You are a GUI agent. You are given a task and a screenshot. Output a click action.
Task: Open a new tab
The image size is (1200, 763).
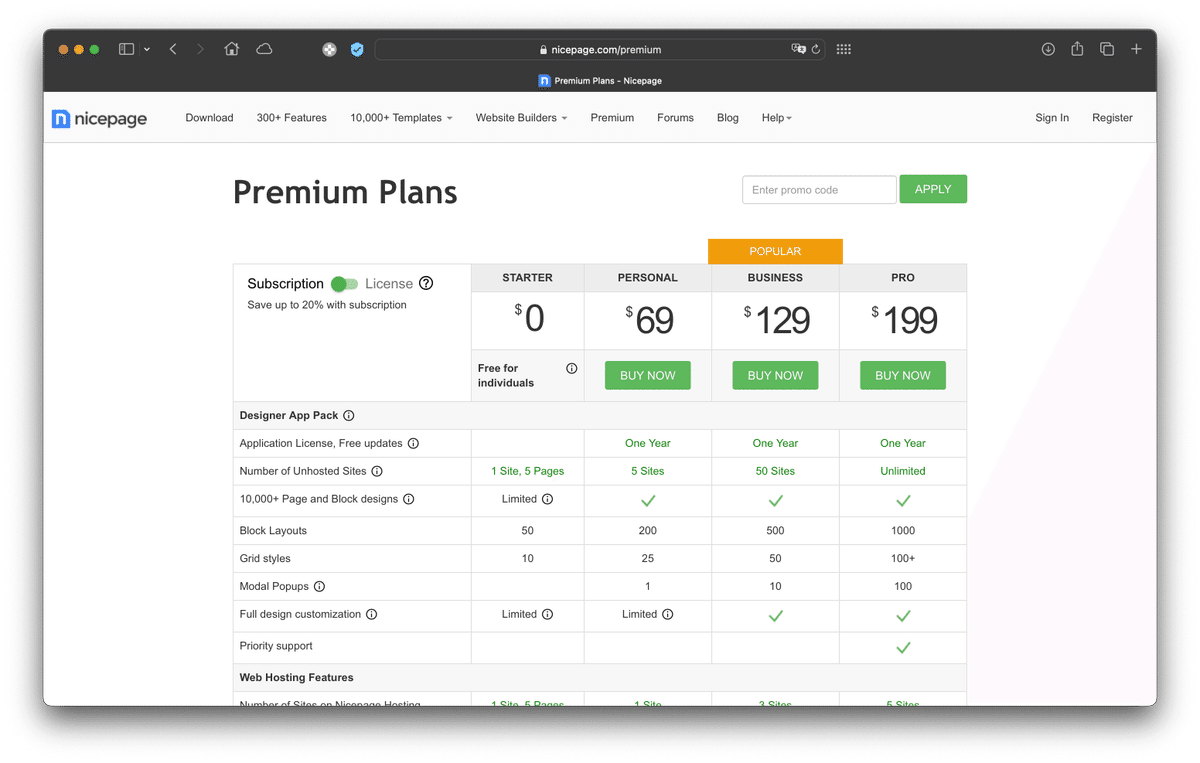[x=1136, y=49]
